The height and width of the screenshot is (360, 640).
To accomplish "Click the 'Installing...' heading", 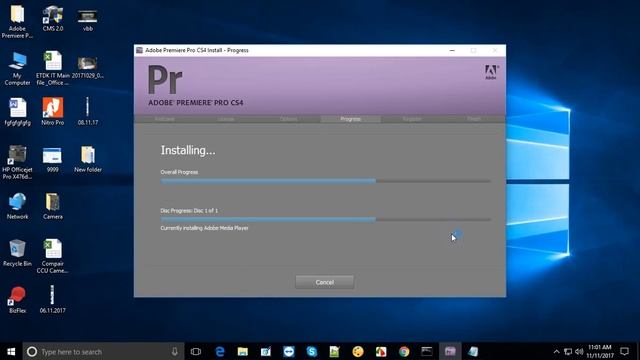I will point(188,151).
